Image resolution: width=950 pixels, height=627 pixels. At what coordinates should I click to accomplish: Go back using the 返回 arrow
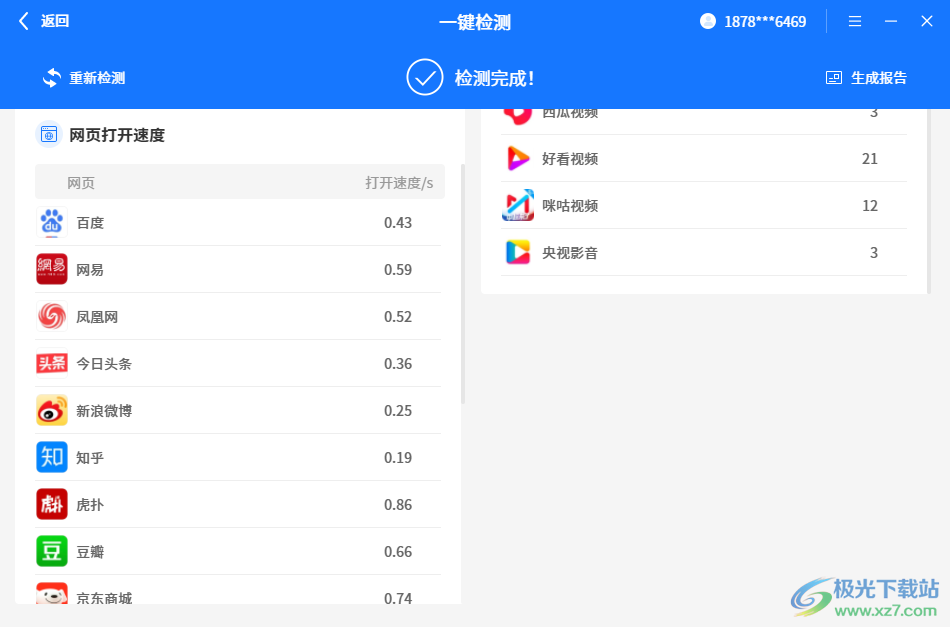(x=24, y=21)
